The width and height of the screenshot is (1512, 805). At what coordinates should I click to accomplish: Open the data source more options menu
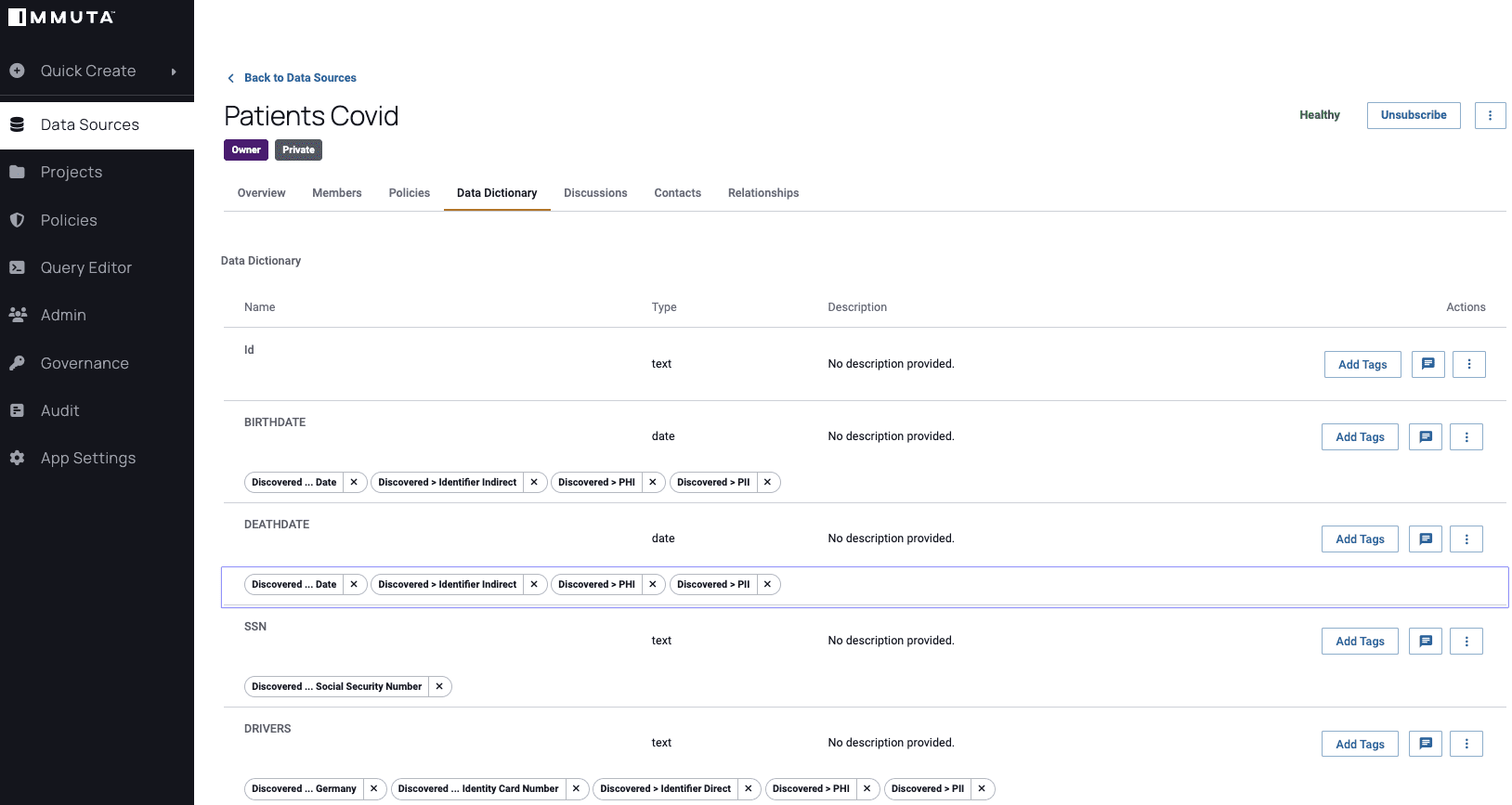coord(1490,115)
